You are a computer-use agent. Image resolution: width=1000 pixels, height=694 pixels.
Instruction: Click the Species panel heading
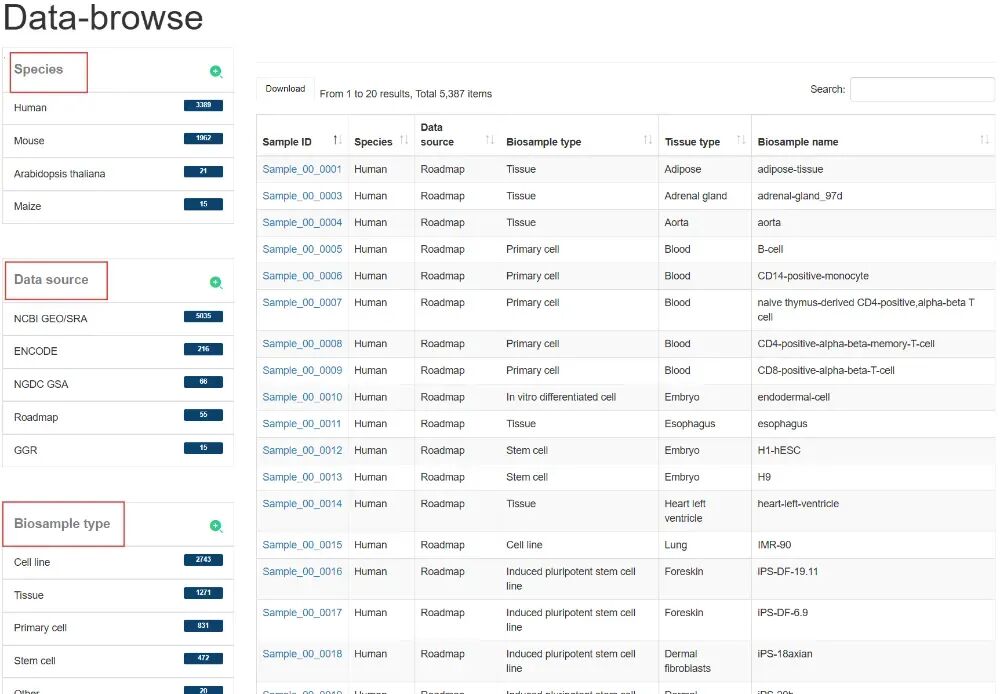[38, 69]
